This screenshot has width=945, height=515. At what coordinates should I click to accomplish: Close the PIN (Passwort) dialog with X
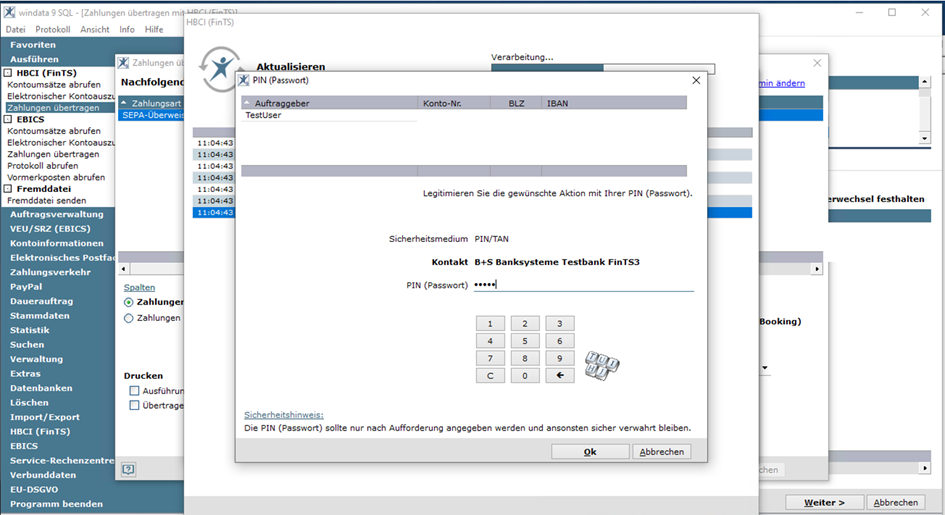pyautogui.click(x=696, y=80)
